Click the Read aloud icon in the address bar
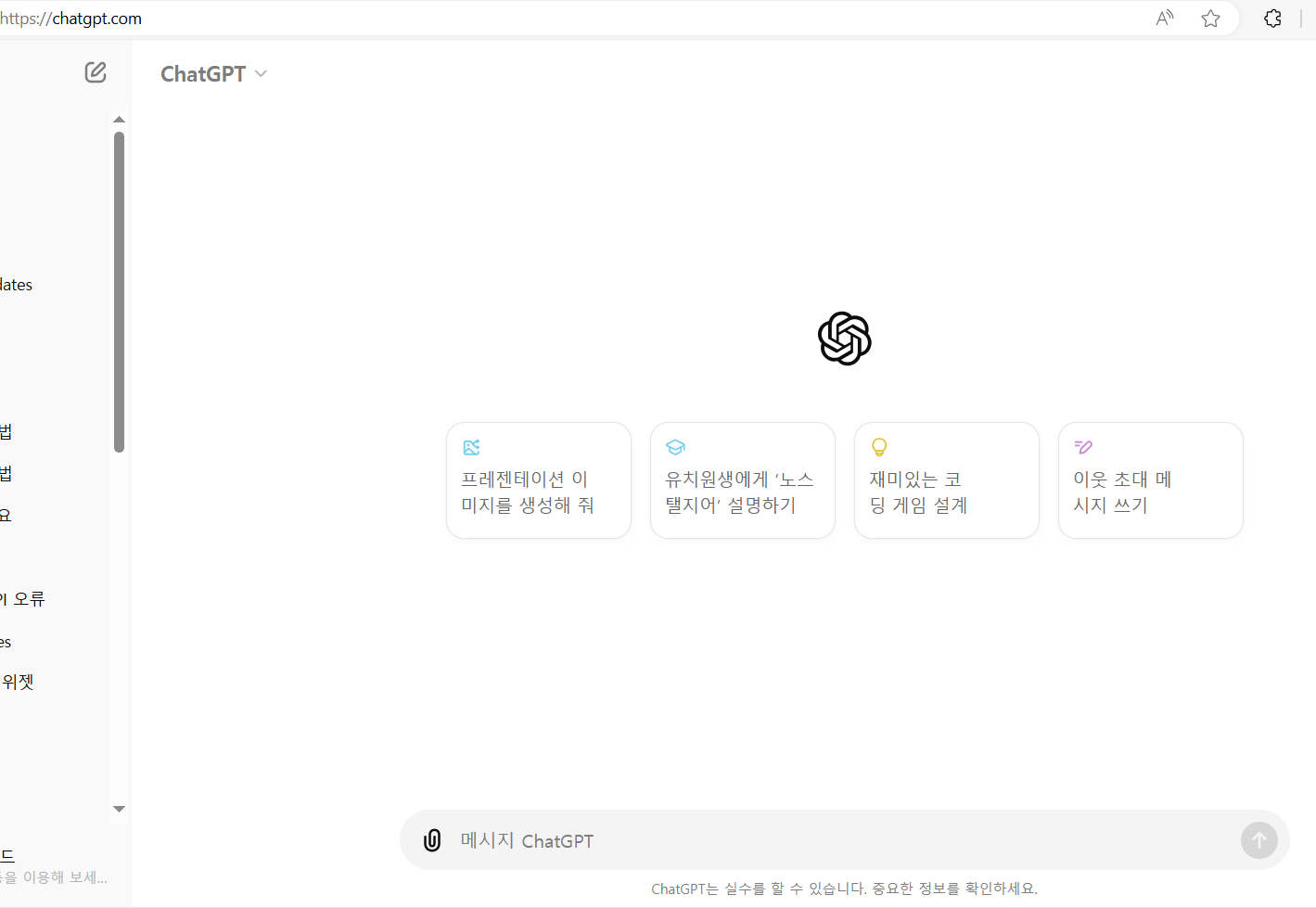The height and width of the screenshot is (908, 1316). [1164, 18]
